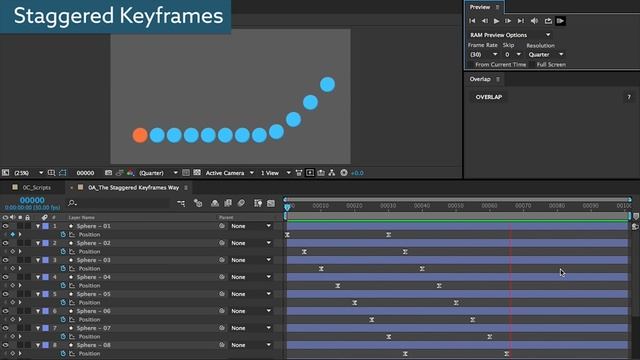Take snapshot camera icon in viewer
This screenshot has width=640, height=360.
(x=108, y=173)
